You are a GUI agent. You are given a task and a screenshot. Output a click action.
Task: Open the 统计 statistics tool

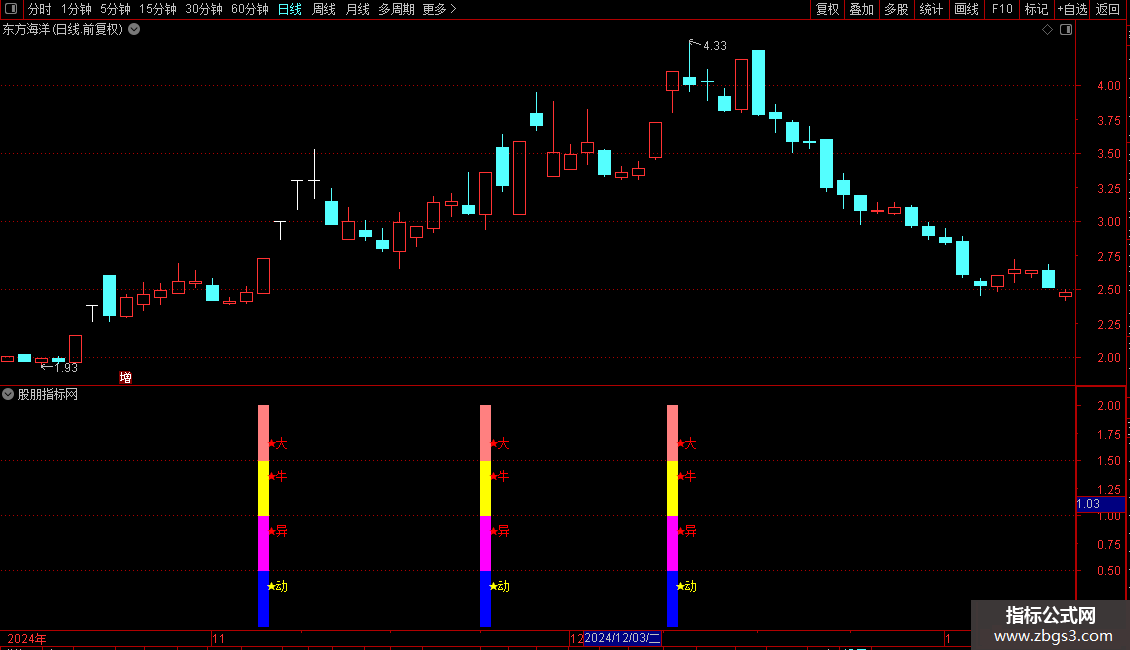(x=931, y=9)
